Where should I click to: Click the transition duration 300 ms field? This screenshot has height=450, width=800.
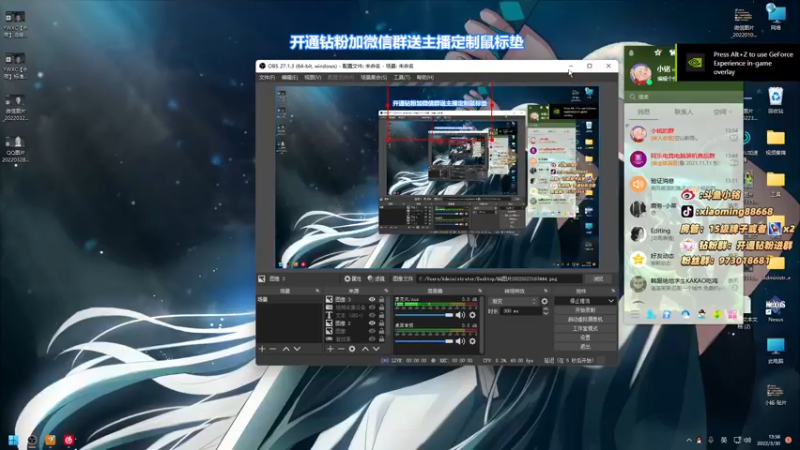(x=521, y=311)
